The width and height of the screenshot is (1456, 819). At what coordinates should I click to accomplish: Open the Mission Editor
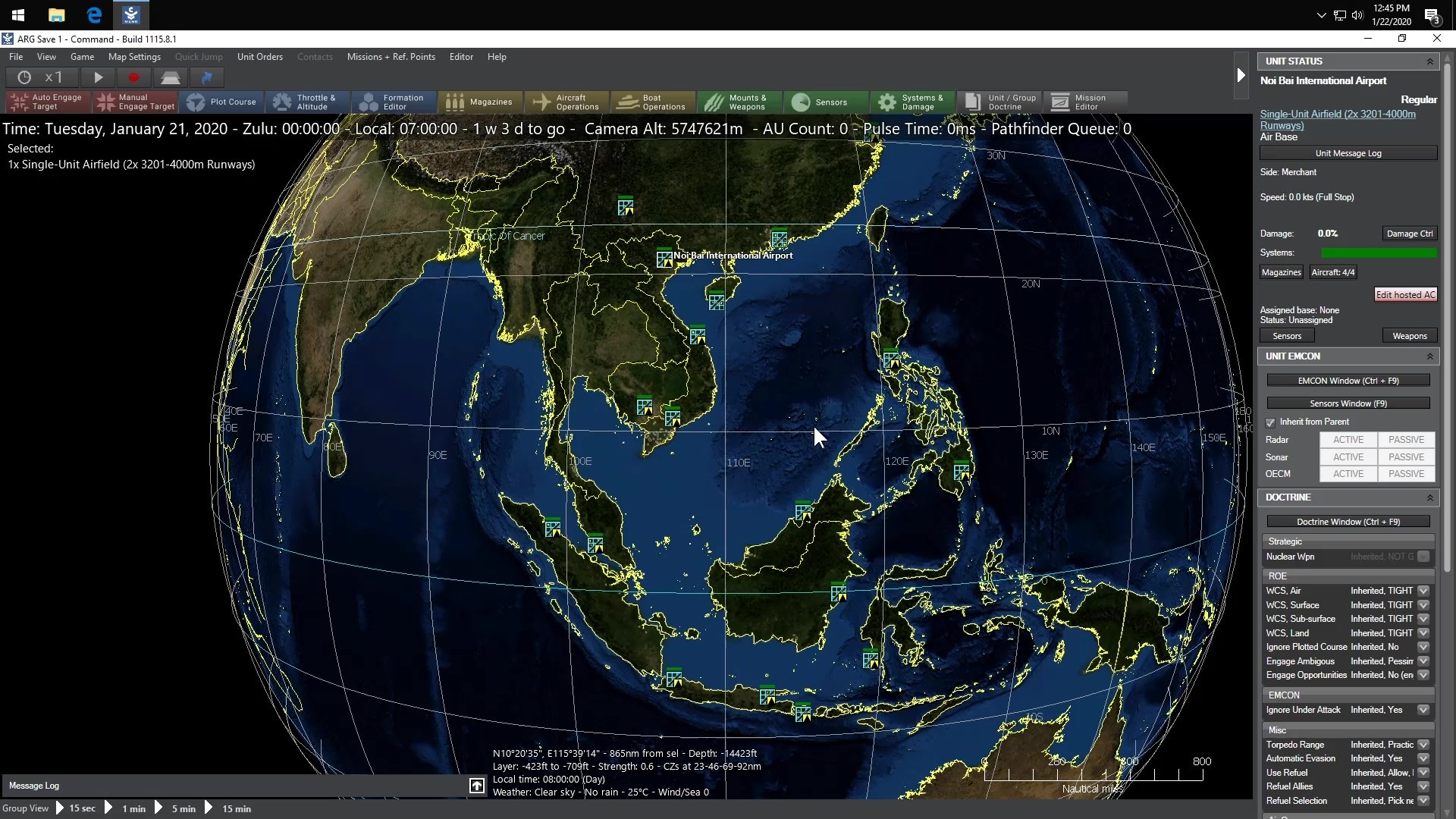click(1084, 102)
